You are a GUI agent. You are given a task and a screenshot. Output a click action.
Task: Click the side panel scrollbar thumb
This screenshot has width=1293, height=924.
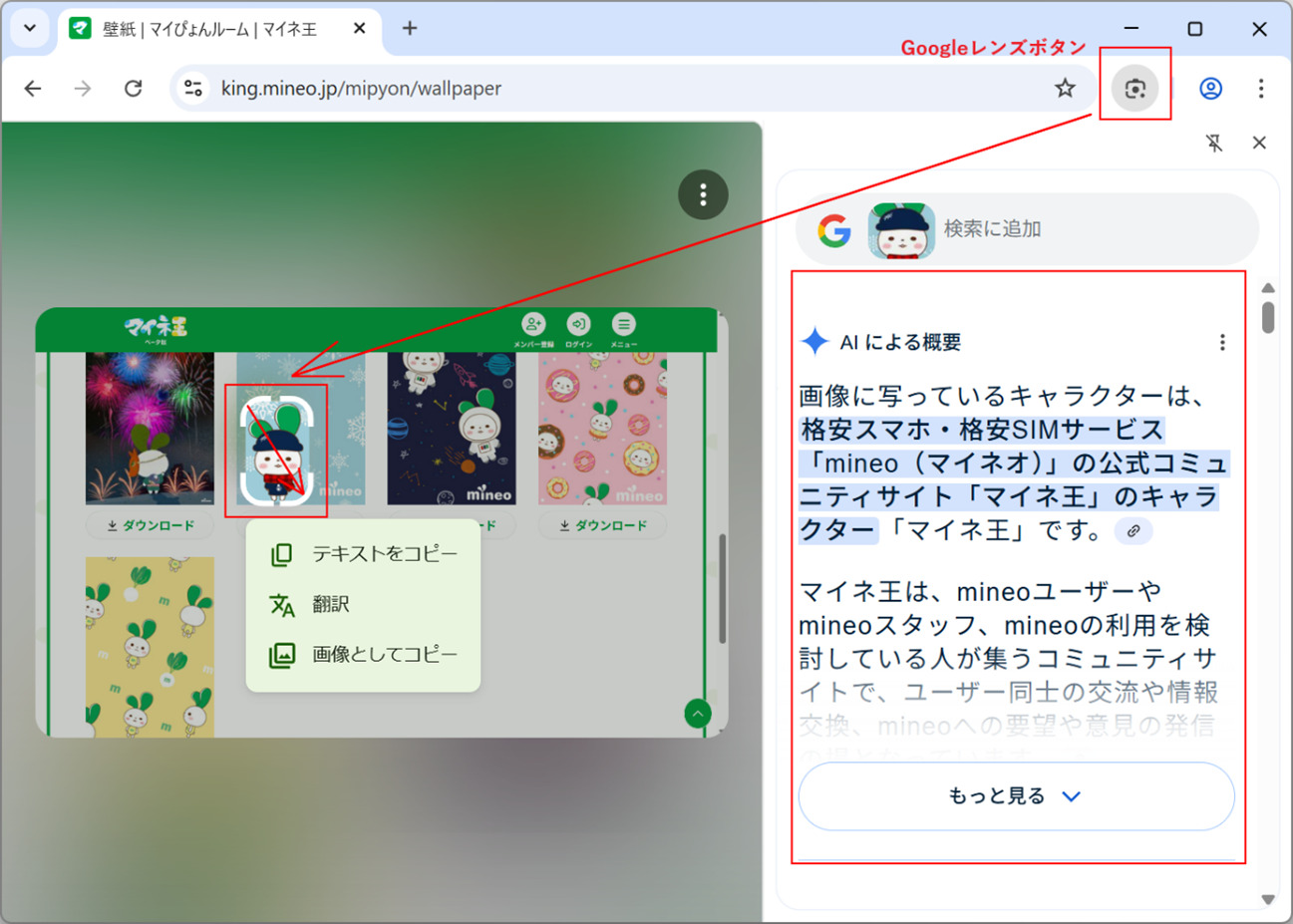tap(1268, 318)
